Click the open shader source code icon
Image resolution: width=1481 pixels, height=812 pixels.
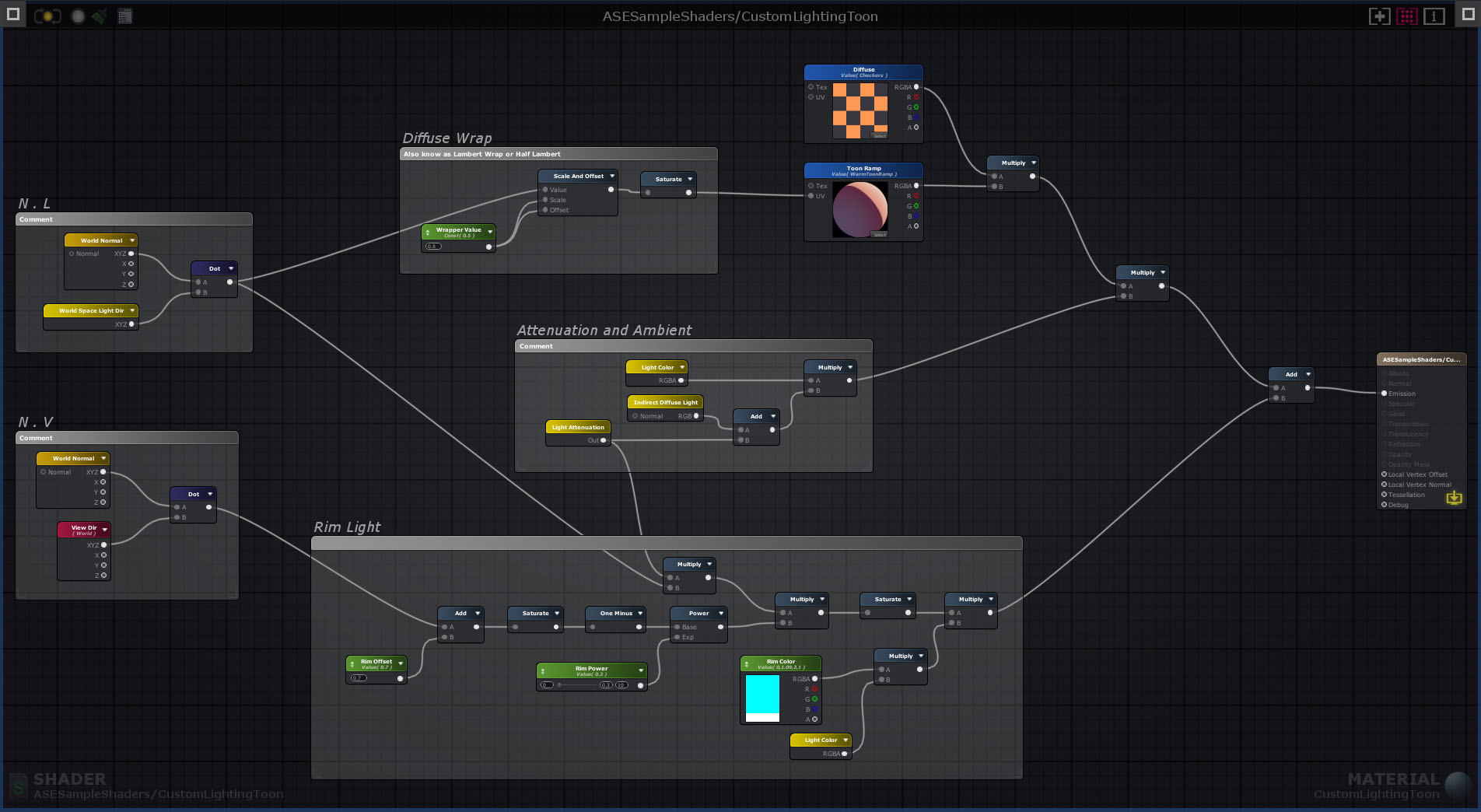tap(124, 16)
